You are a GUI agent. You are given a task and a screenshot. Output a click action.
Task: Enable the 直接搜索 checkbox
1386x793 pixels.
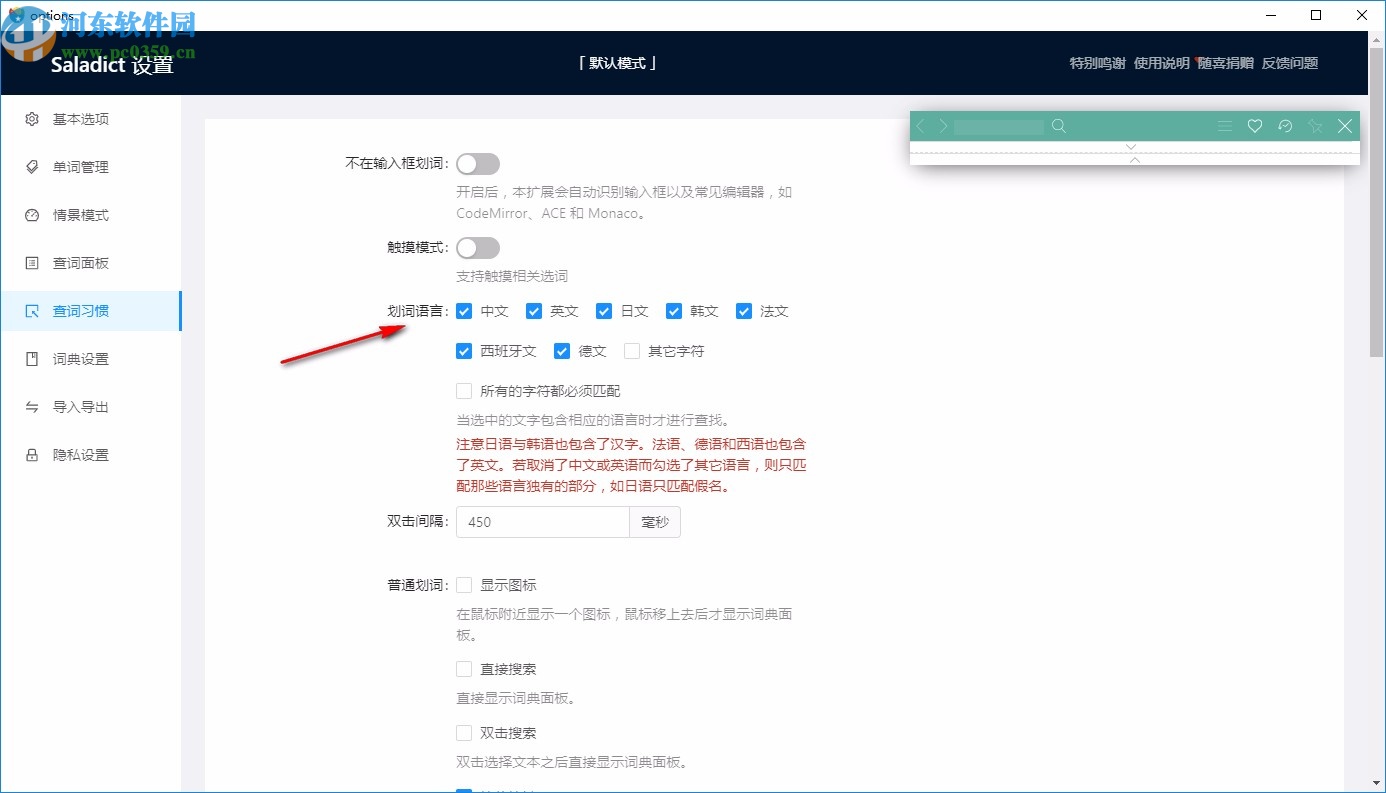pyautogui.click(x=464, y=669)
